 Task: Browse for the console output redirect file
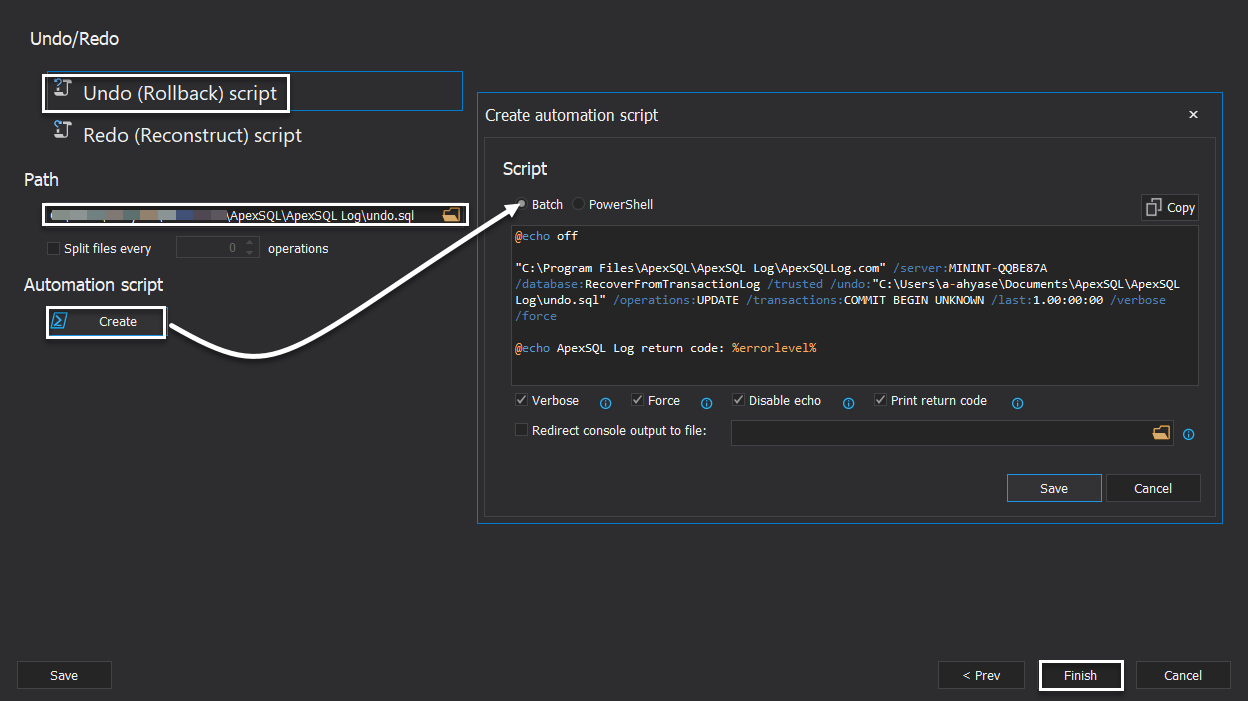1160,433
